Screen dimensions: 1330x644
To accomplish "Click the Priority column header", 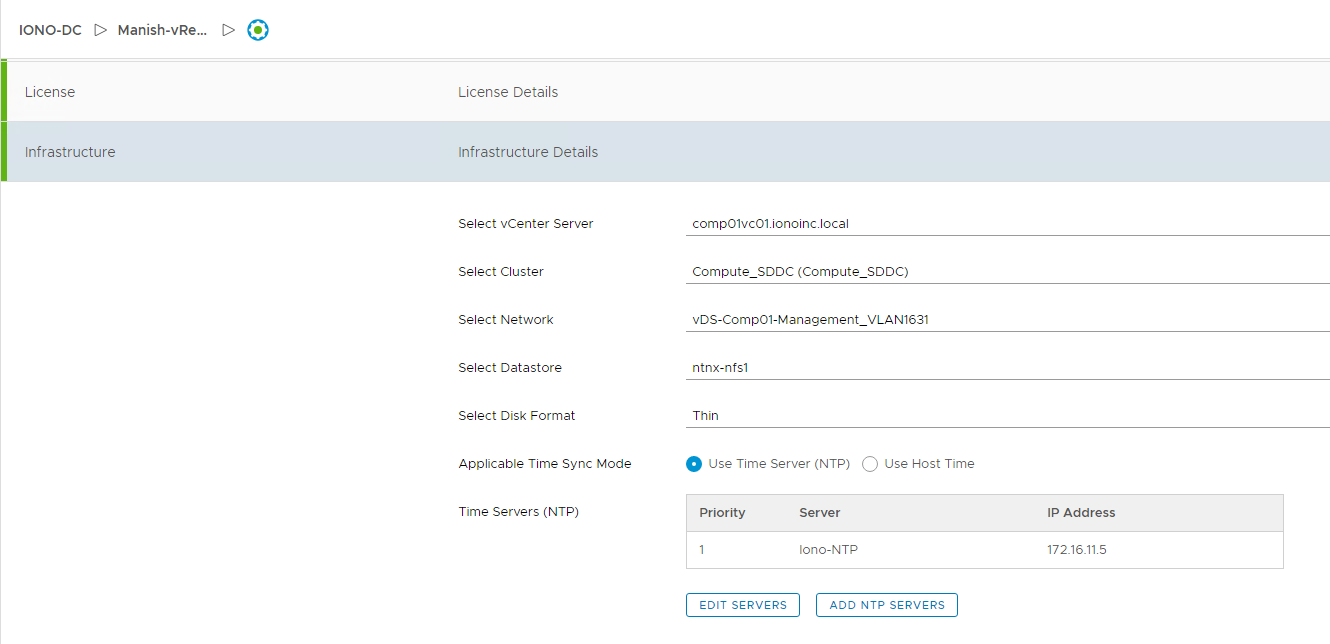I will point(722,513).
